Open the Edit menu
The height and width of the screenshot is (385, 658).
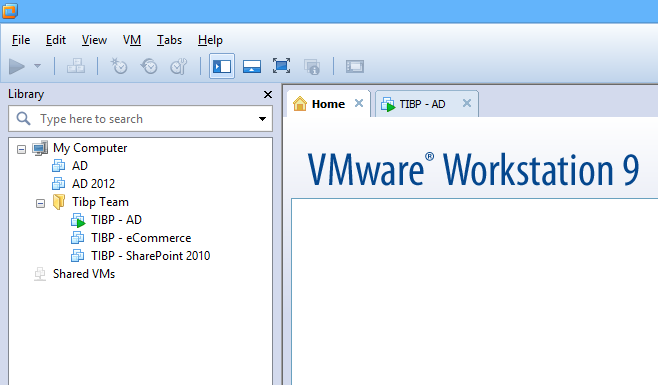pos(56,40)
